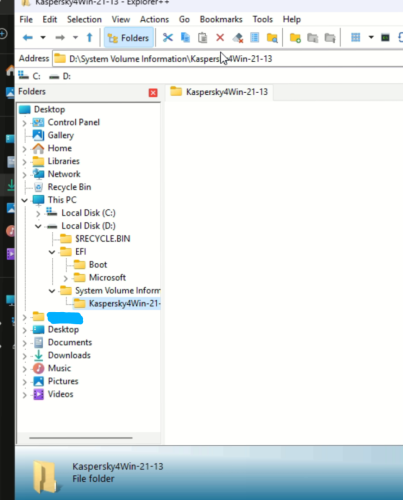Viewport: 403px width, 500px height.
Task: Collapse the EFI folder node
Action: coord(52,252)
